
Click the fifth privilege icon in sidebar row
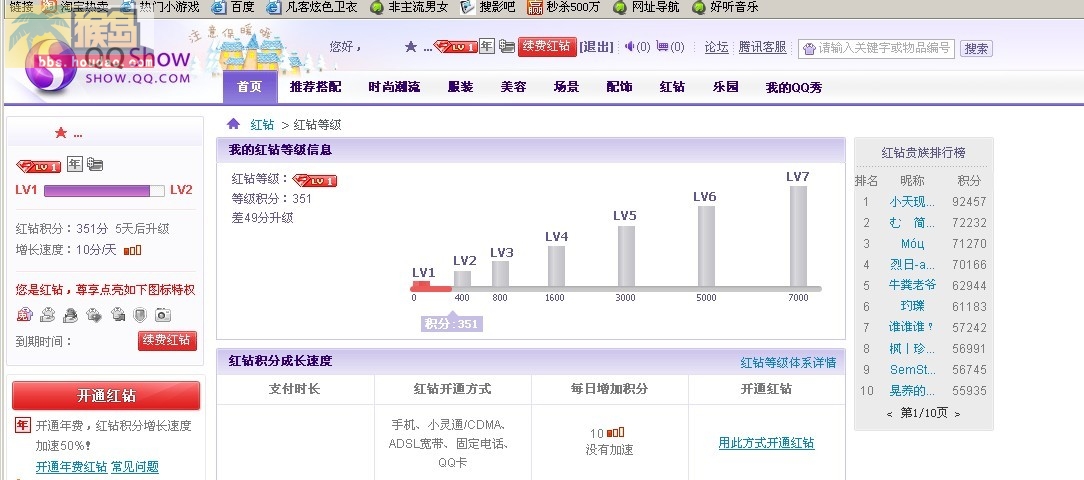pos(118,315)
